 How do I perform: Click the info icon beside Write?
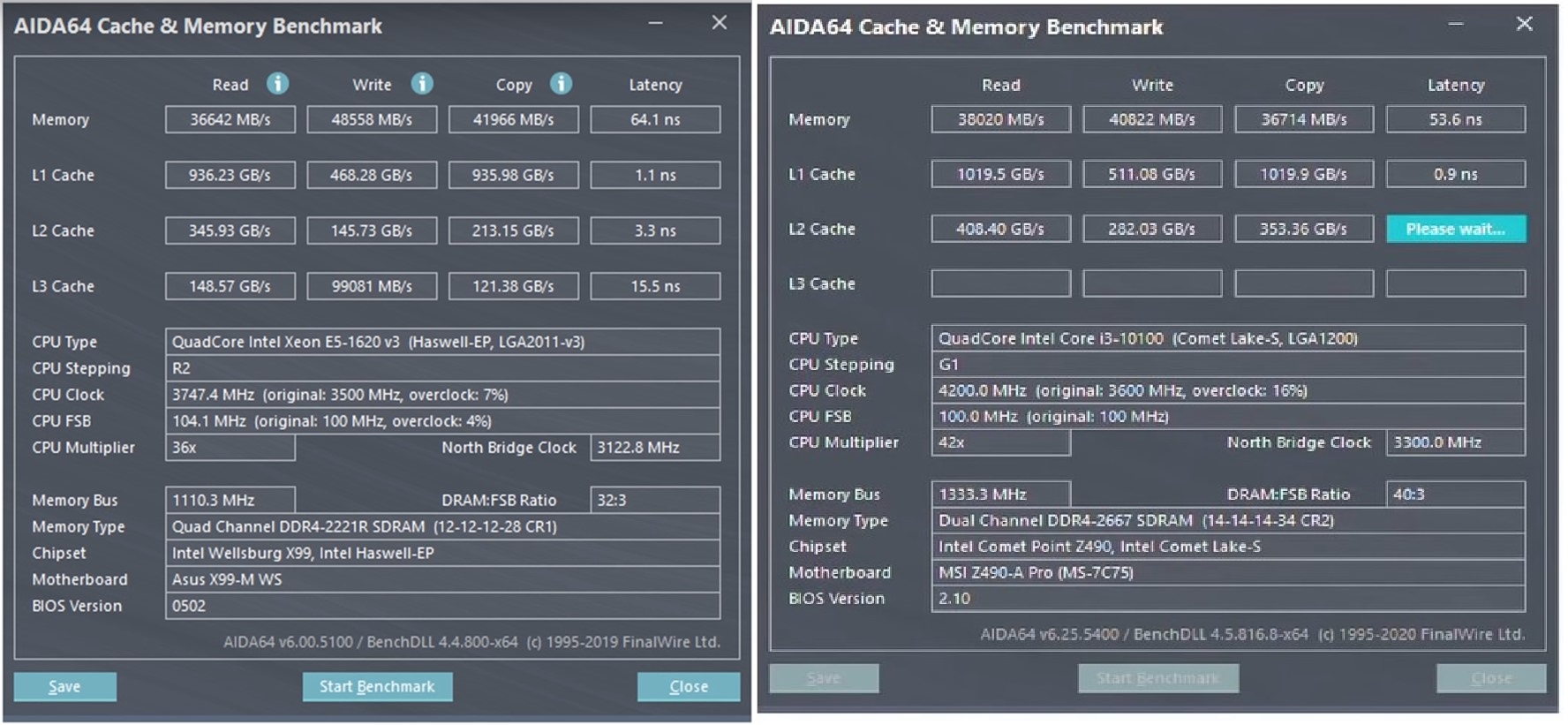[x=422, y=84]
